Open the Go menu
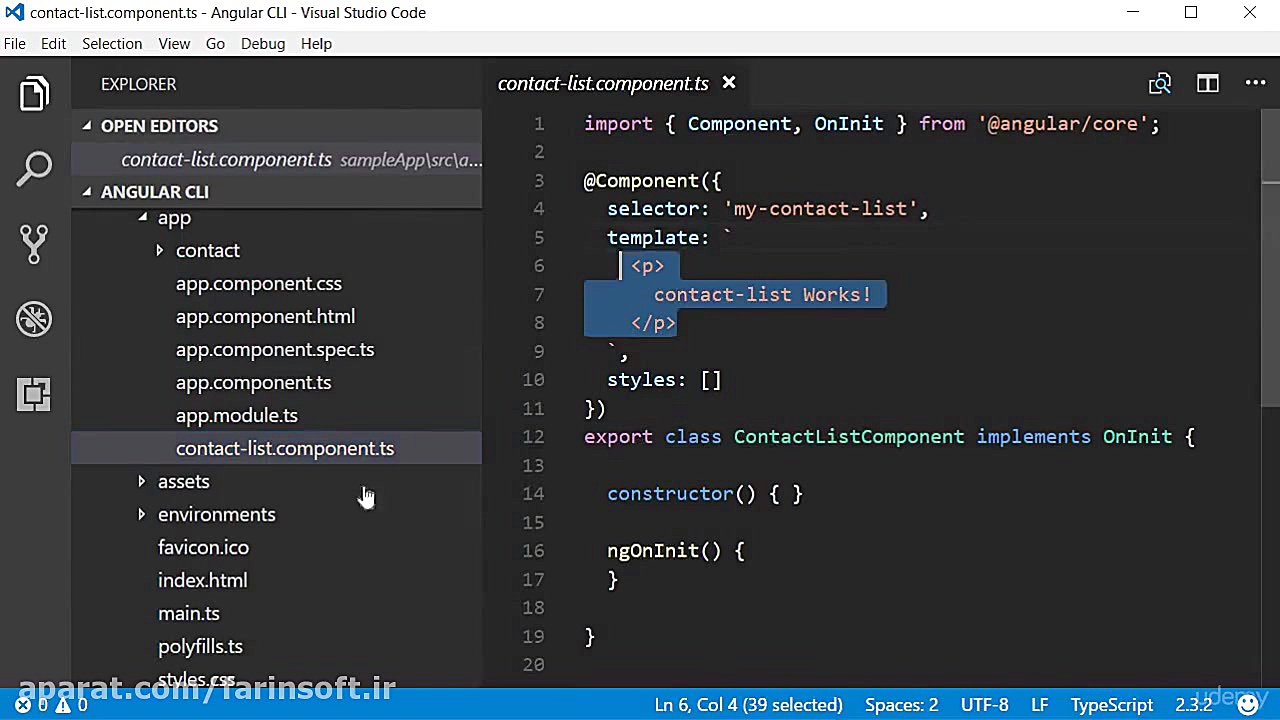 (x=215, y=44)
